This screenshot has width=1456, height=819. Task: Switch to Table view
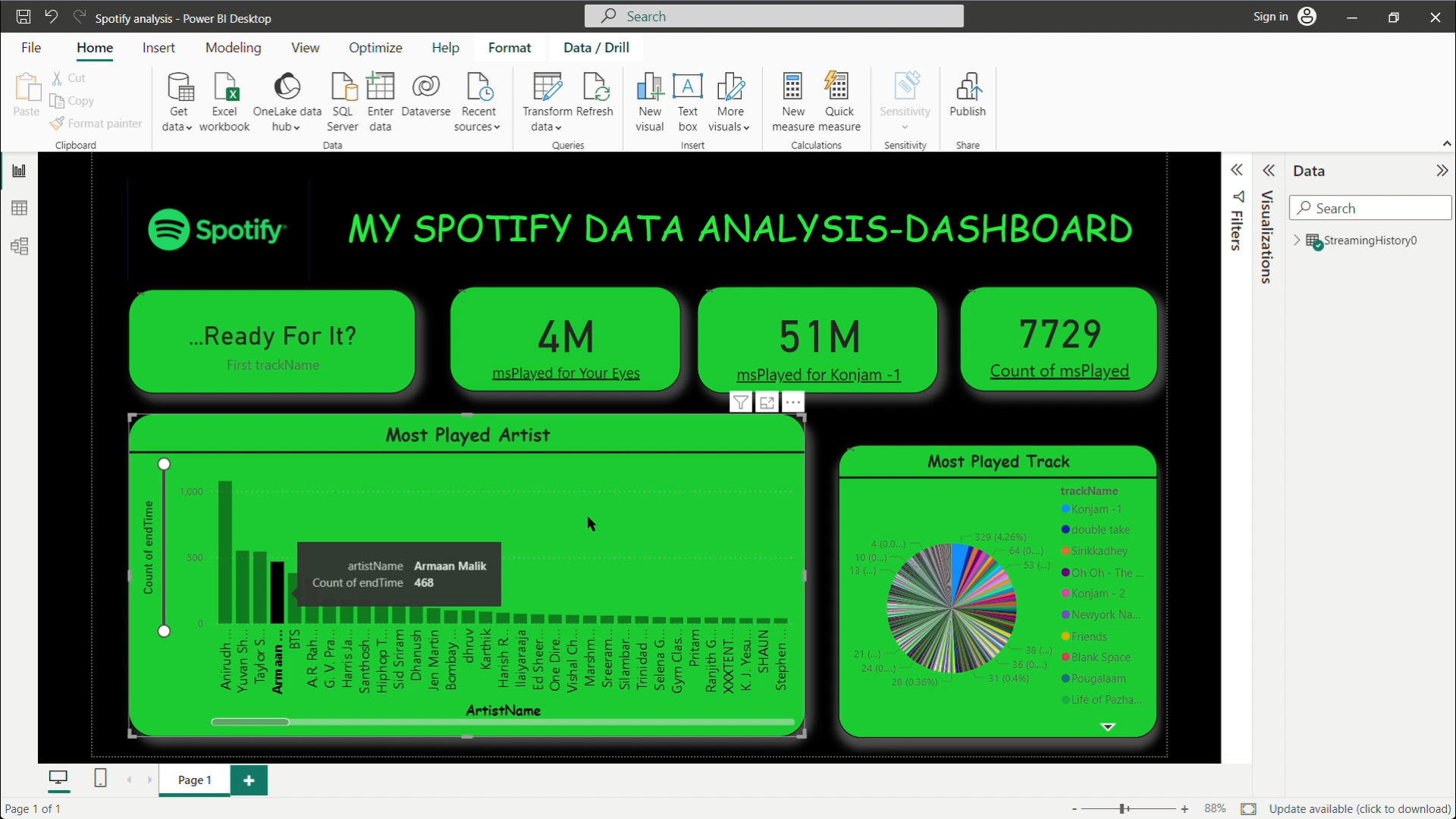19,208
